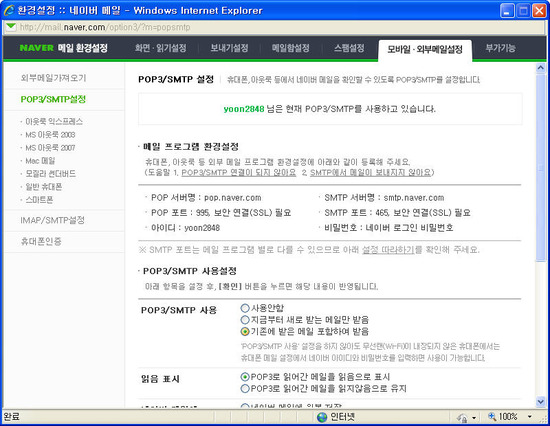
Task: Open the Mac 메일 guide link
Action: point(40,161)
